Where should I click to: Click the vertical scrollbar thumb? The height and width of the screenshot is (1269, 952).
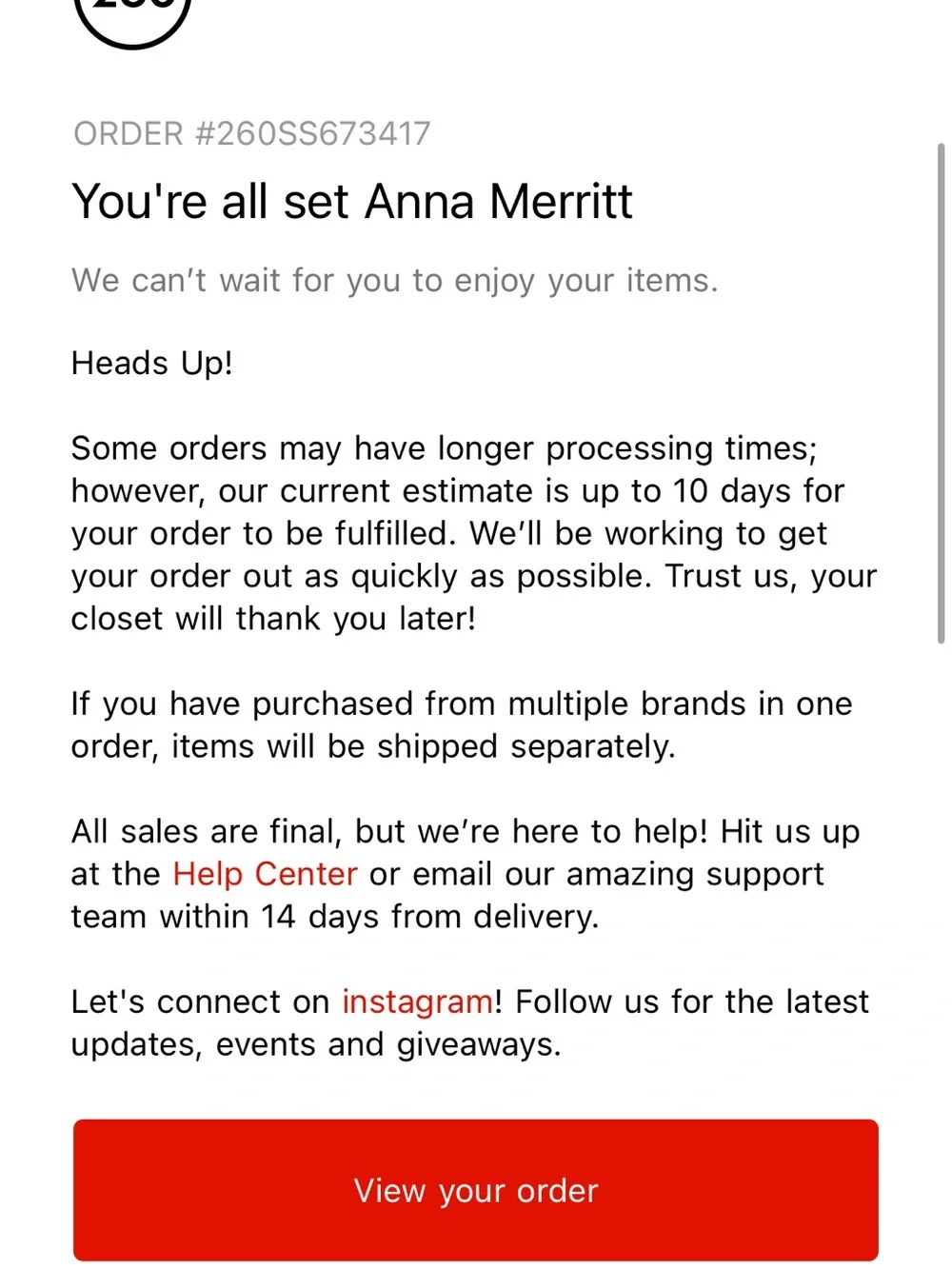(x=941, y=394)
